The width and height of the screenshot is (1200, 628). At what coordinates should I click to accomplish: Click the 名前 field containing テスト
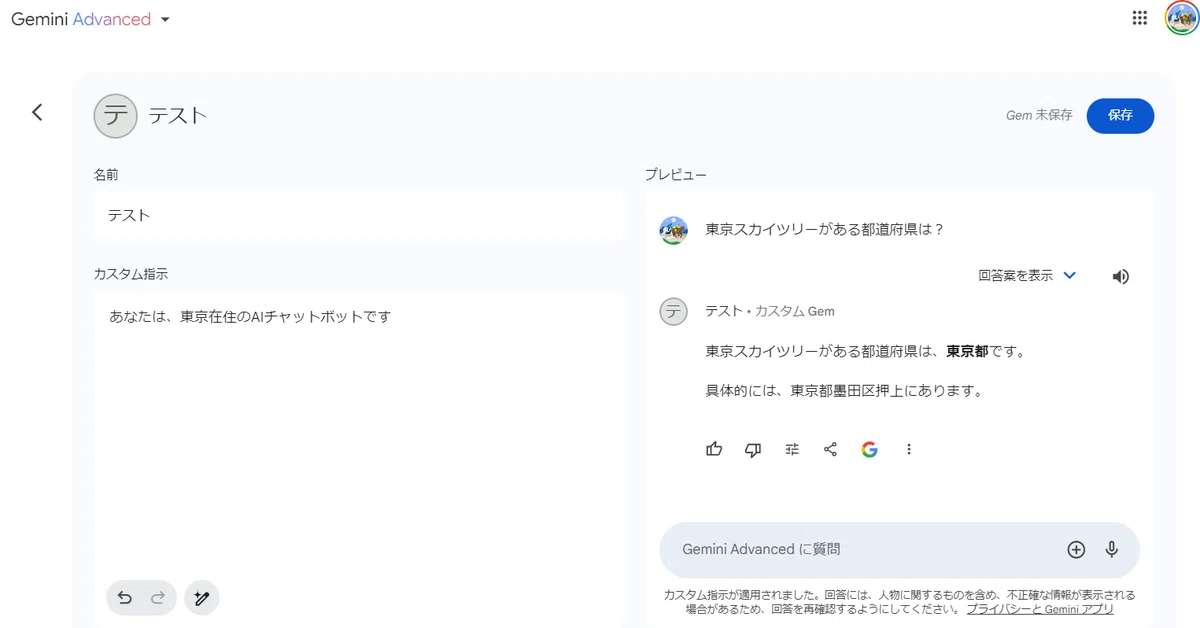click(x=358, y=216)
